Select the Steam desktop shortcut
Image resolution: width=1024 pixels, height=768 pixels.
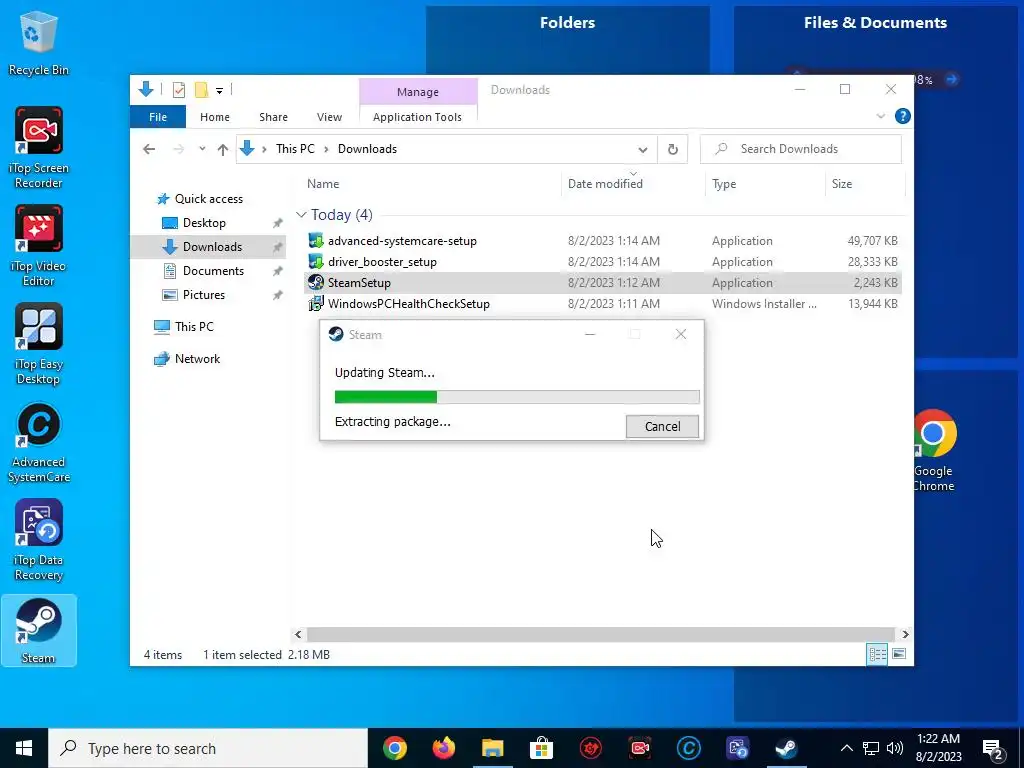[38, 630]
